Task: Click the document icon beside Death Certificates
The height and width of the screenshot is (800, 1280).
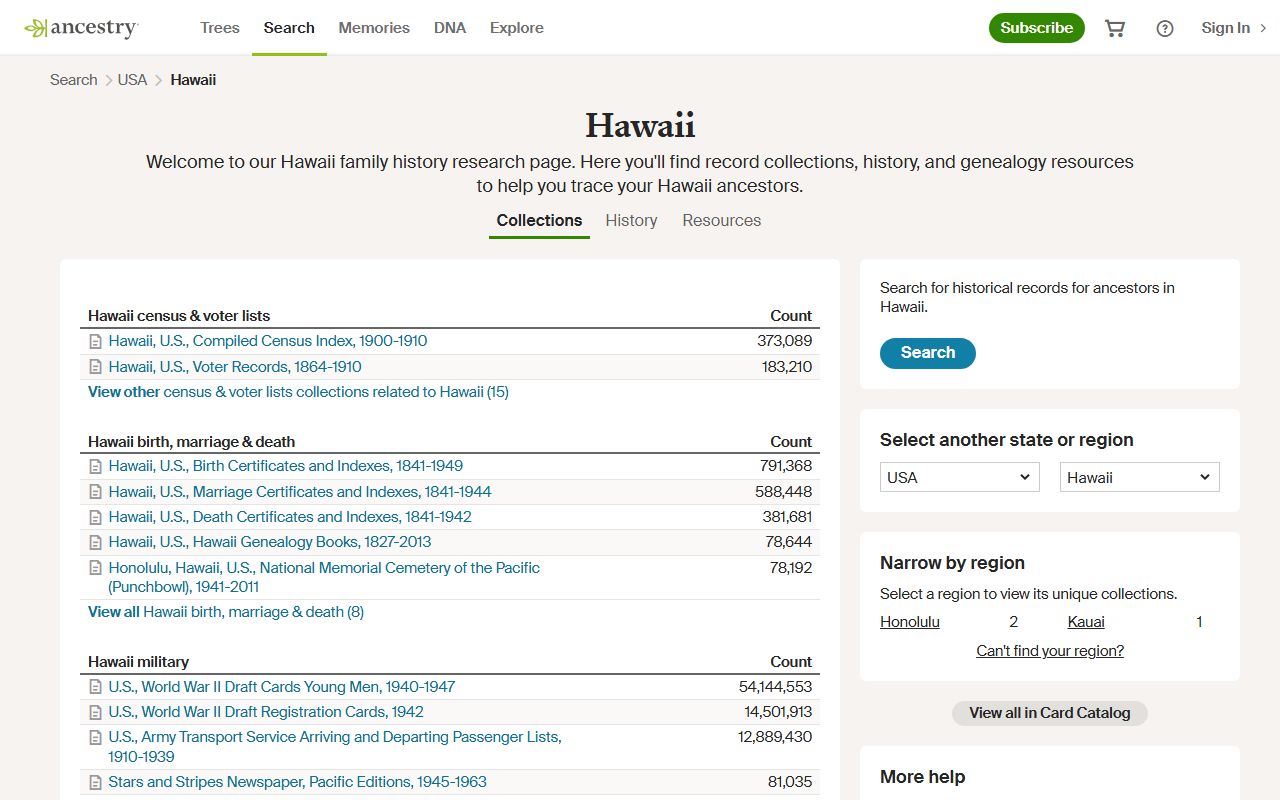Action: pyautogui.click(x=96, y=517)
